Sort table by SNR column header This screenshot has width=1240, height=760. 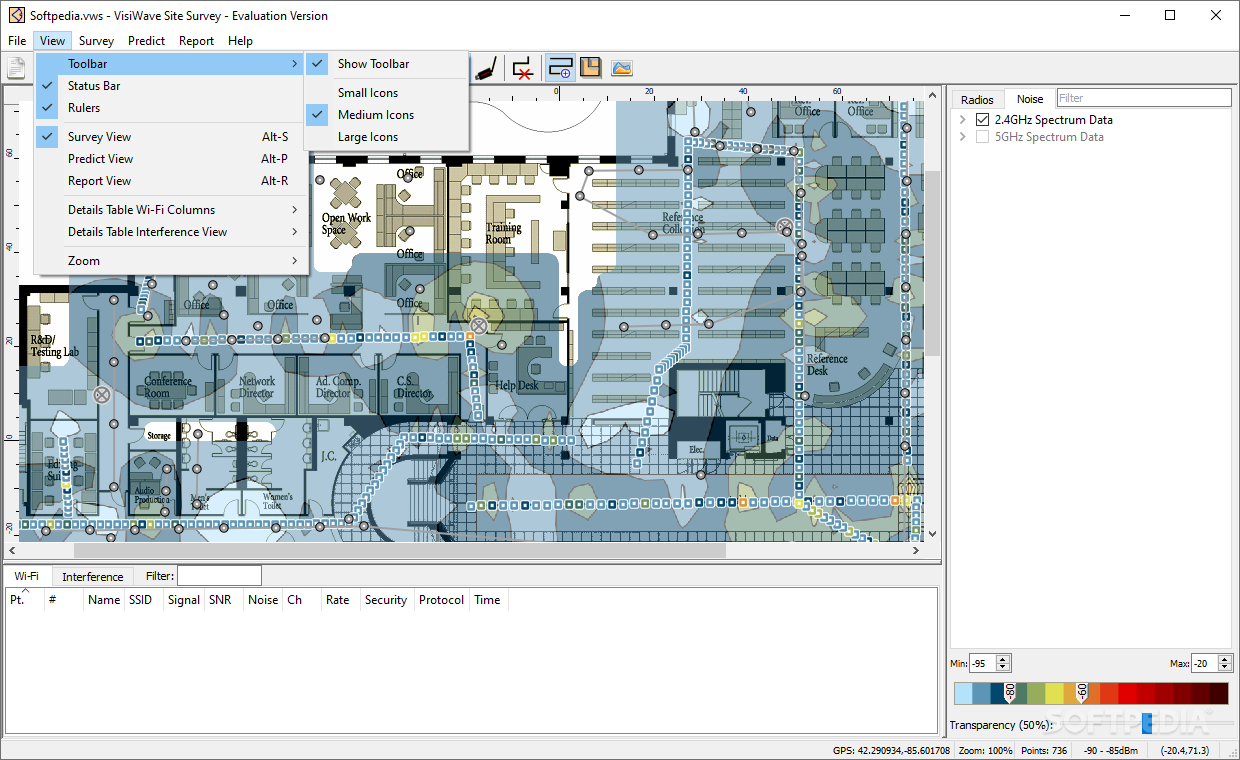click(x=225, y=600)
